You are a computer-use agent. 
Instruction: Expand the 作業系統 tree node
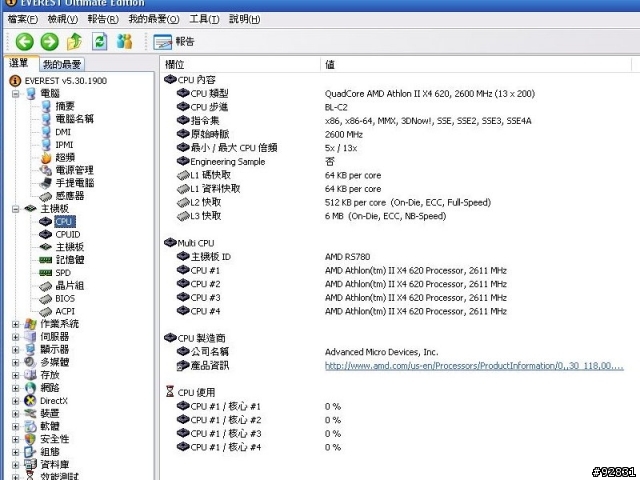click(x=16, y=324)
